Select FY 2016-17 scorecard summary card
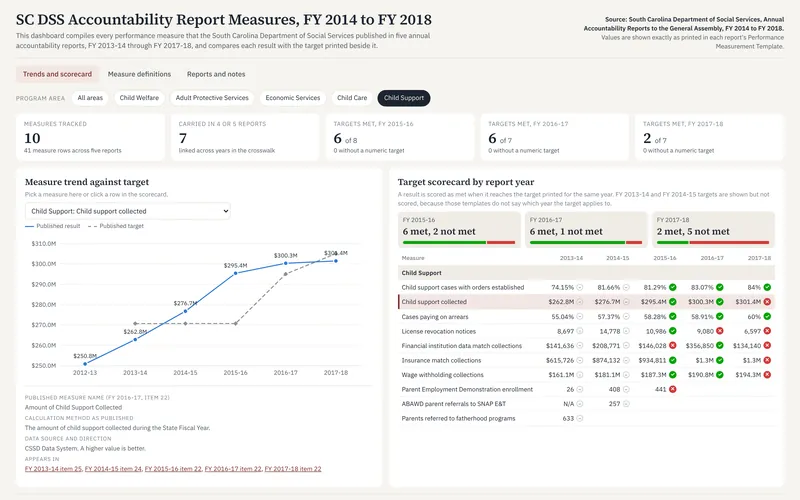The image size is (800, 500). [586, 230]
